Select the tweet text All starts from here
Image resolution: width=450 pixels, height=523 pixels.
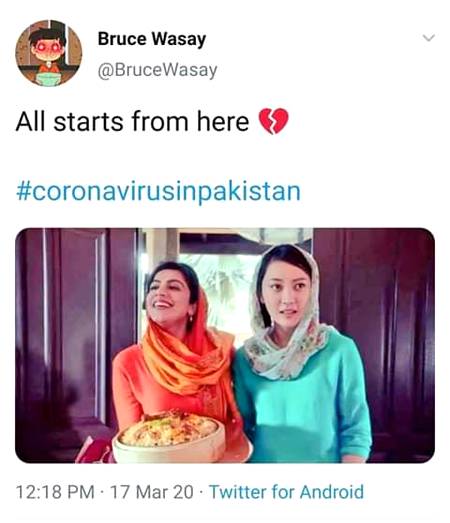click(132, 121)
